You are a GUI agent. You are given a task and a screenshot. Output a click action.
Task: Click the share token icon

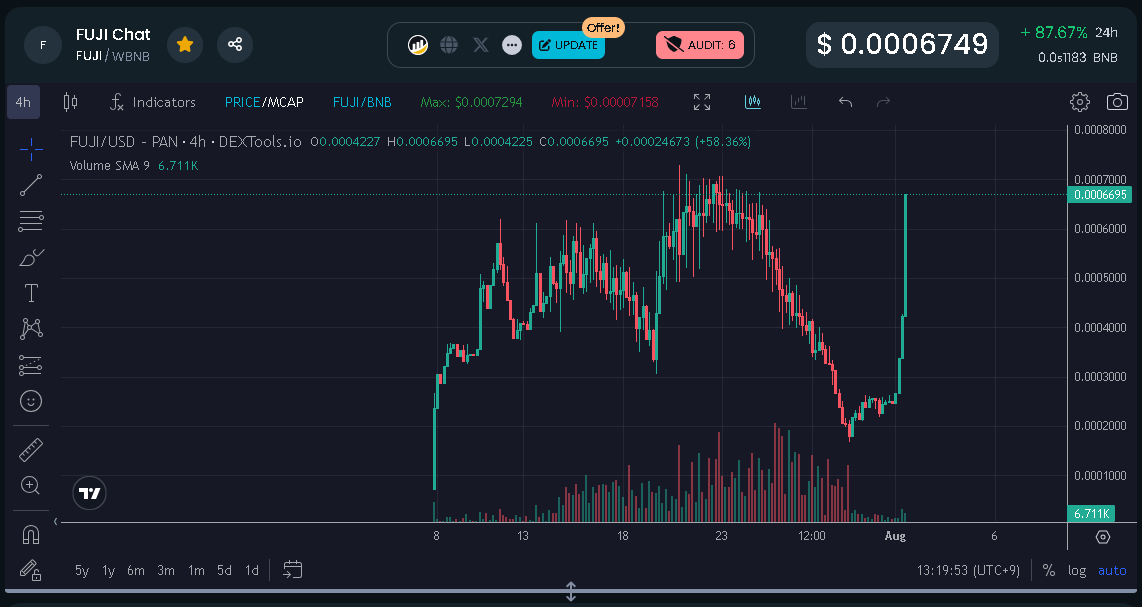[x=235, y=44]
